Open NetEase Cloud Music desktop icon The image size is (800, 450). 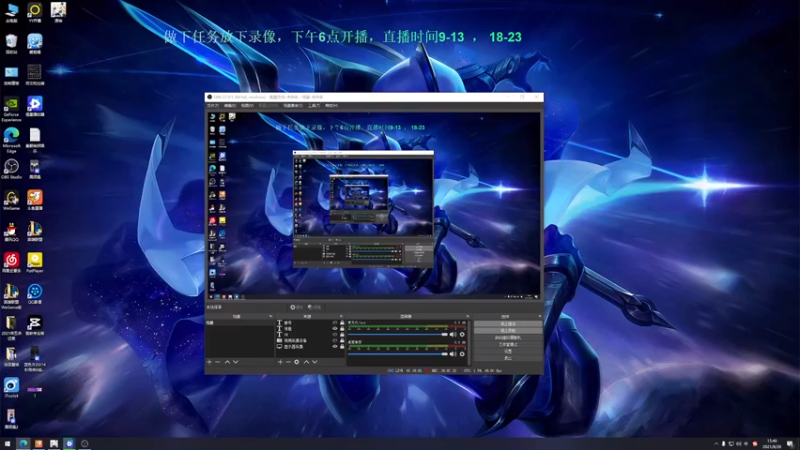click(11, 262)
